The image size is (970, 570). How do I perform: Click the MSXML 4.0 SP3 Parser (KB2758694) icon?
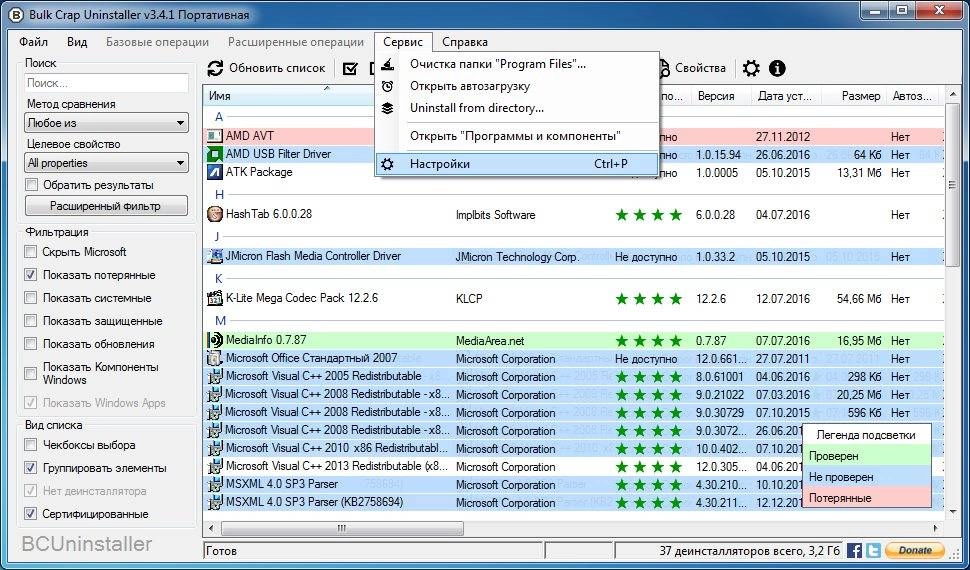coord(214,502)
